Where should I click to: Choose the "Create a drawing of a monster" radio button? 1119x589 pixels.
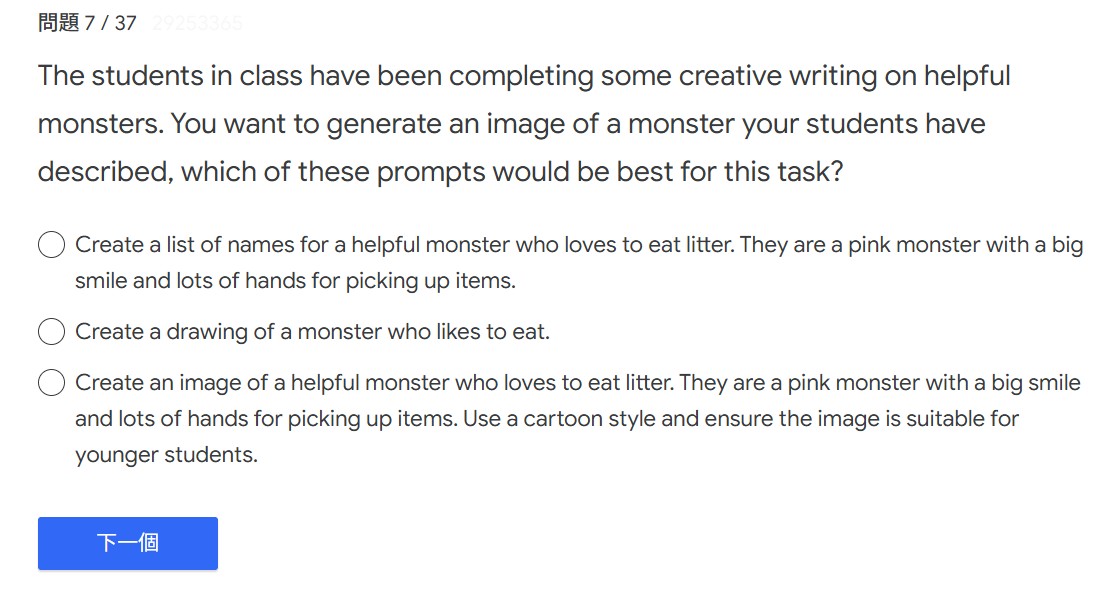click(x=52, y=331)
